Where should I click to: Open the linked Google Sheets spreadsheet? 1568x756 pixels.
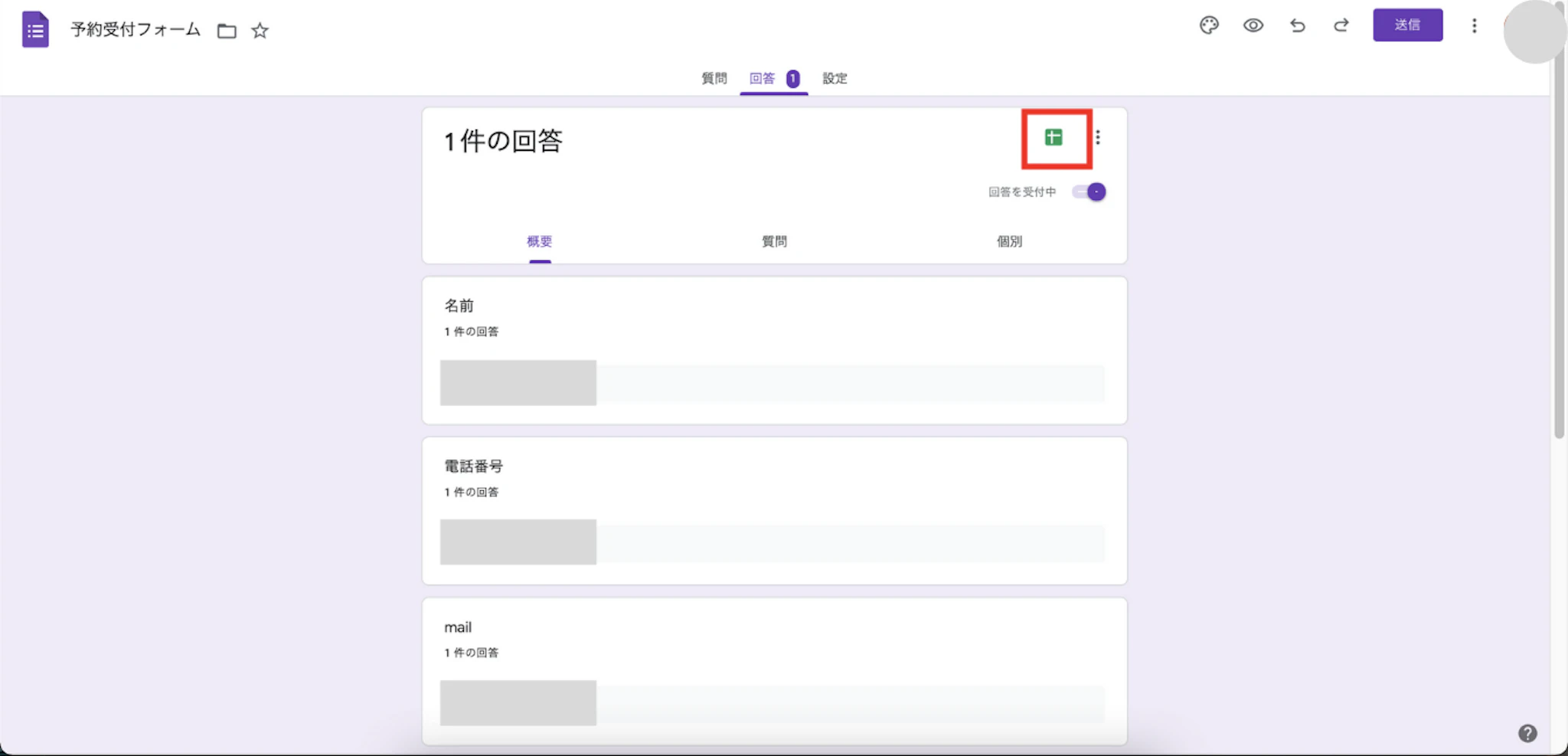1056,137
